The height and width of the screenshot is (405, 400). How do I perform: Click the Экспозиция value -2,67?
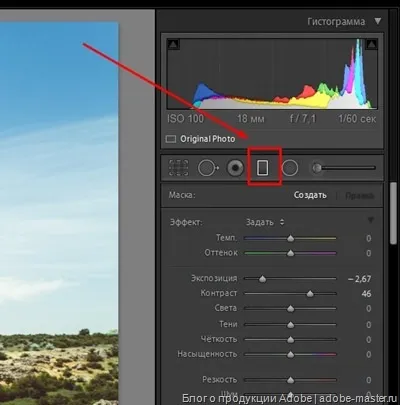pyautogui.click(x=359, y=279)
